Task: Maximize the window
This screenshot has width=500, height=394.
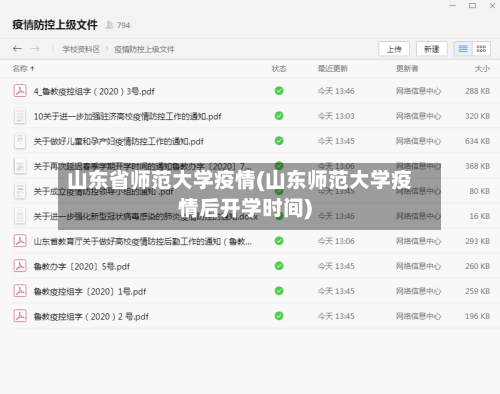Action: 472,6
